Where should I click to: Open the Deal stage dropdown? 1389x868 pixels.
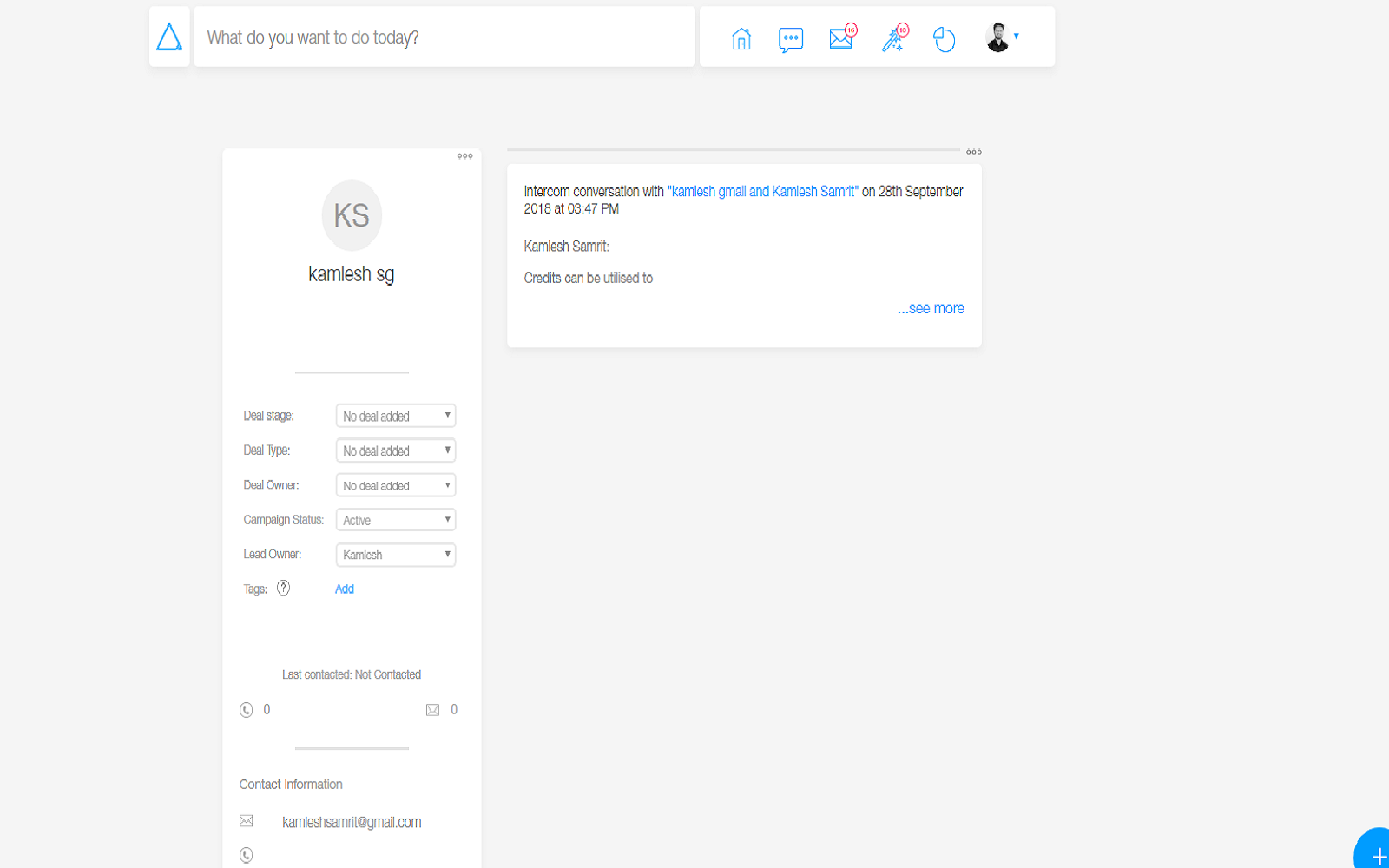[x=395, y=415]
